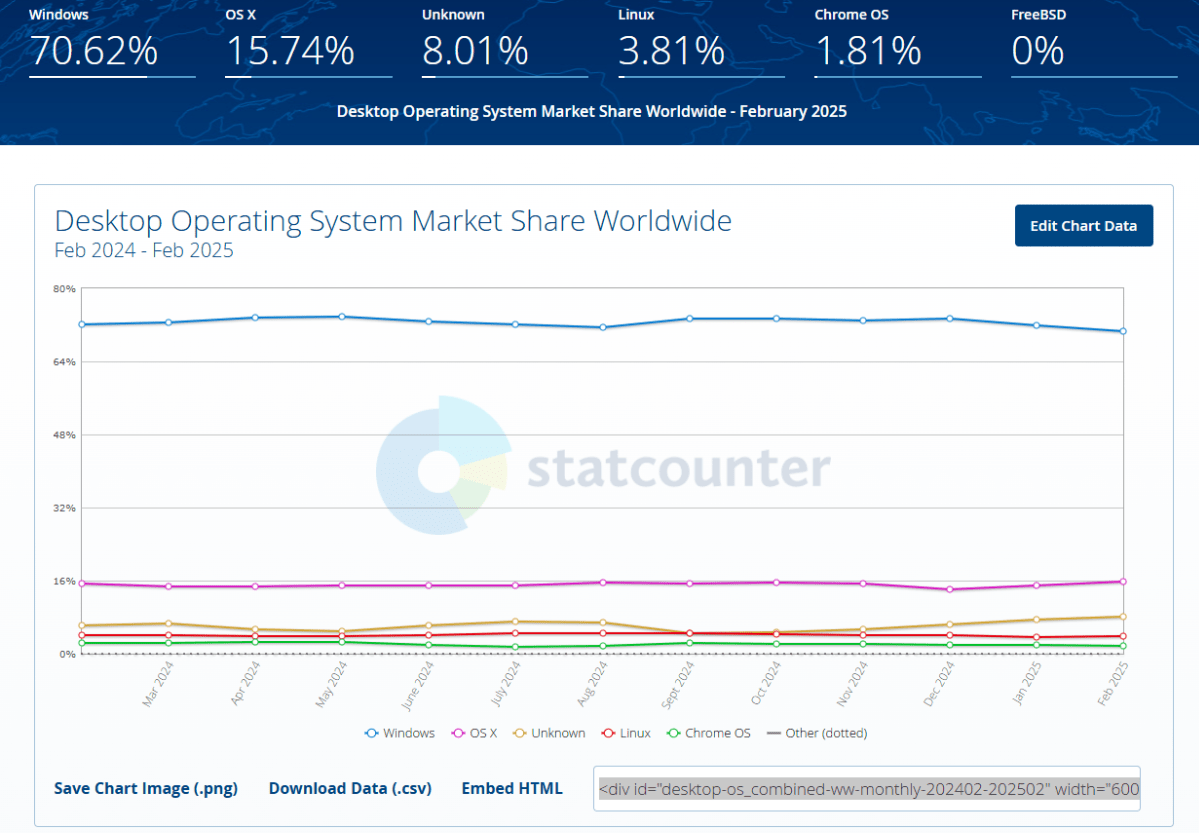The image size is (1199, 833).
Task: Toggle OS X series in chart legend
Action: 475,733
